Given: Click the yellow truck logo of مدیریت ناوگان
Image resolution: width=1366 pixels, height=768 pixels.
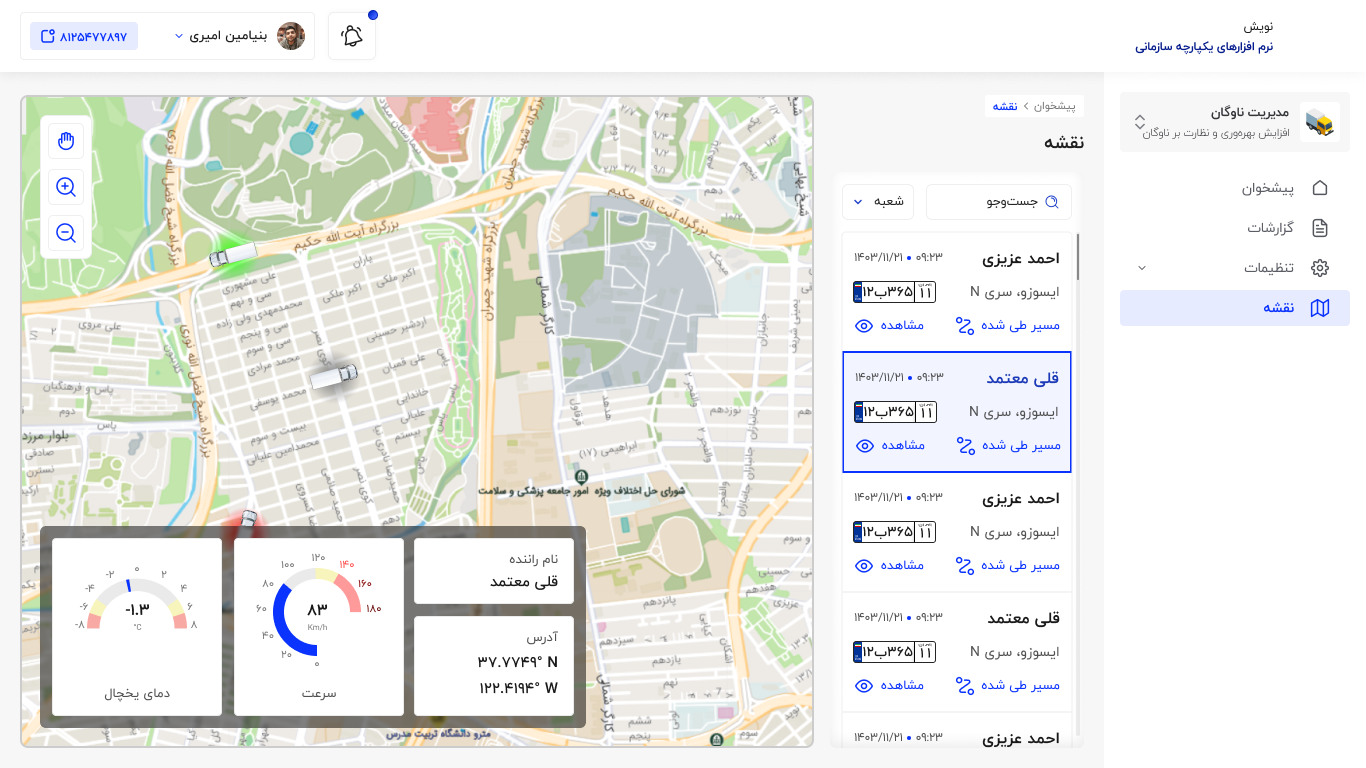Looking at the screenshot, I should pos(1320,122).
